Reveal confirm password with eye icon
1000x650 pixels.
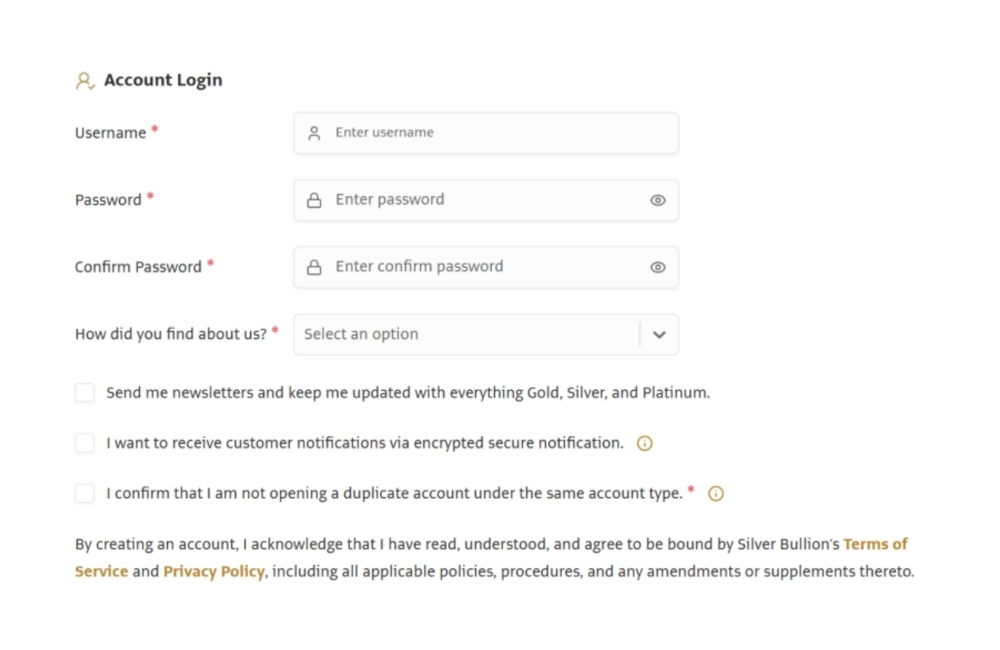[x=658, y=267]
